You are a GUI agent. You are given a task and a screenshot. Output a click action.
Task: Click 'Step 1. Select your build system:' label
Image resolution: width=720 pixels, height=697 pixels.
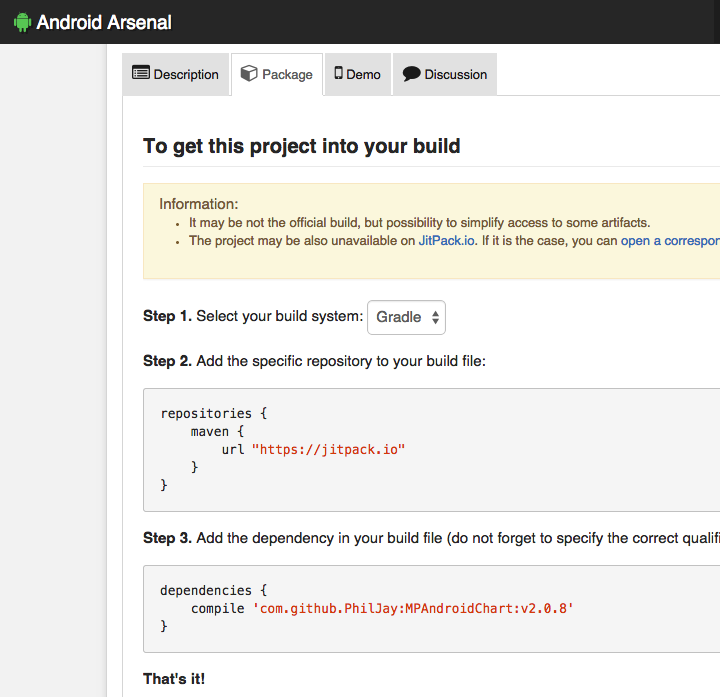[253, 316]
